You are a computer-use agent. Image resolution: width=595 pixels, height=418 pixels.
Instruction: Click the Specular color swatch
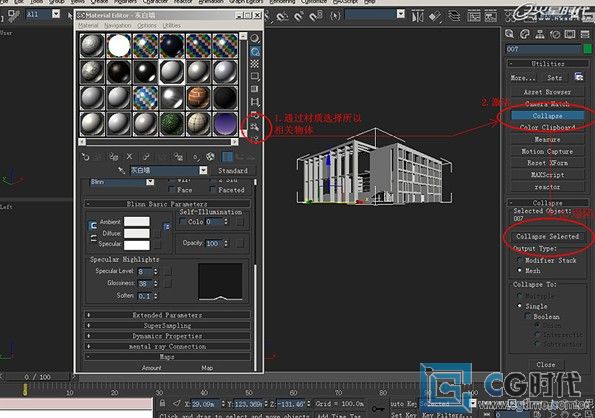137,245
